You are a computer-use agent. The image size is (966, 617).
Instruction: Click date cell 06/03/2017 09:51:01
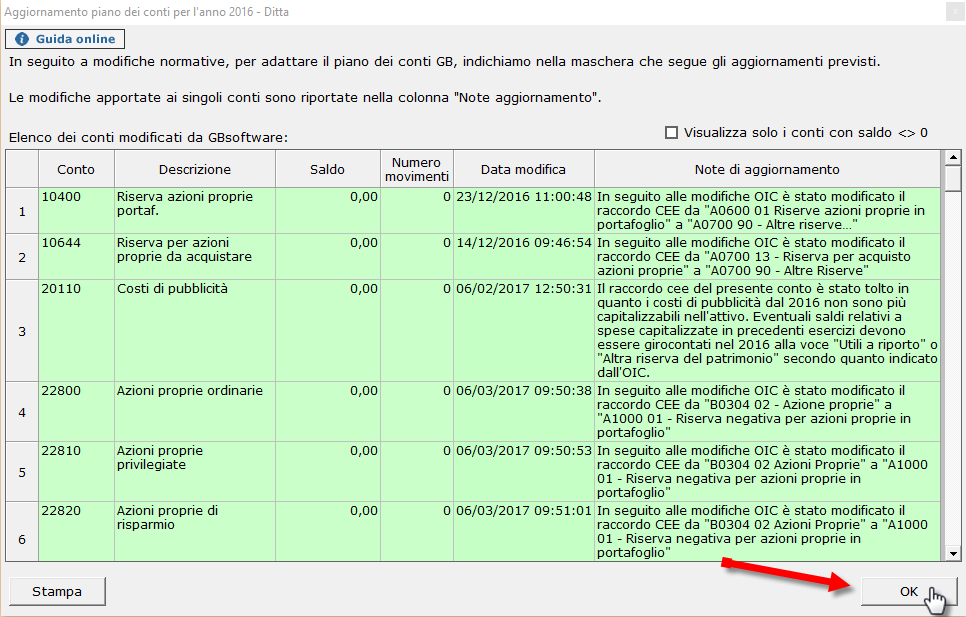click(524, 531)
